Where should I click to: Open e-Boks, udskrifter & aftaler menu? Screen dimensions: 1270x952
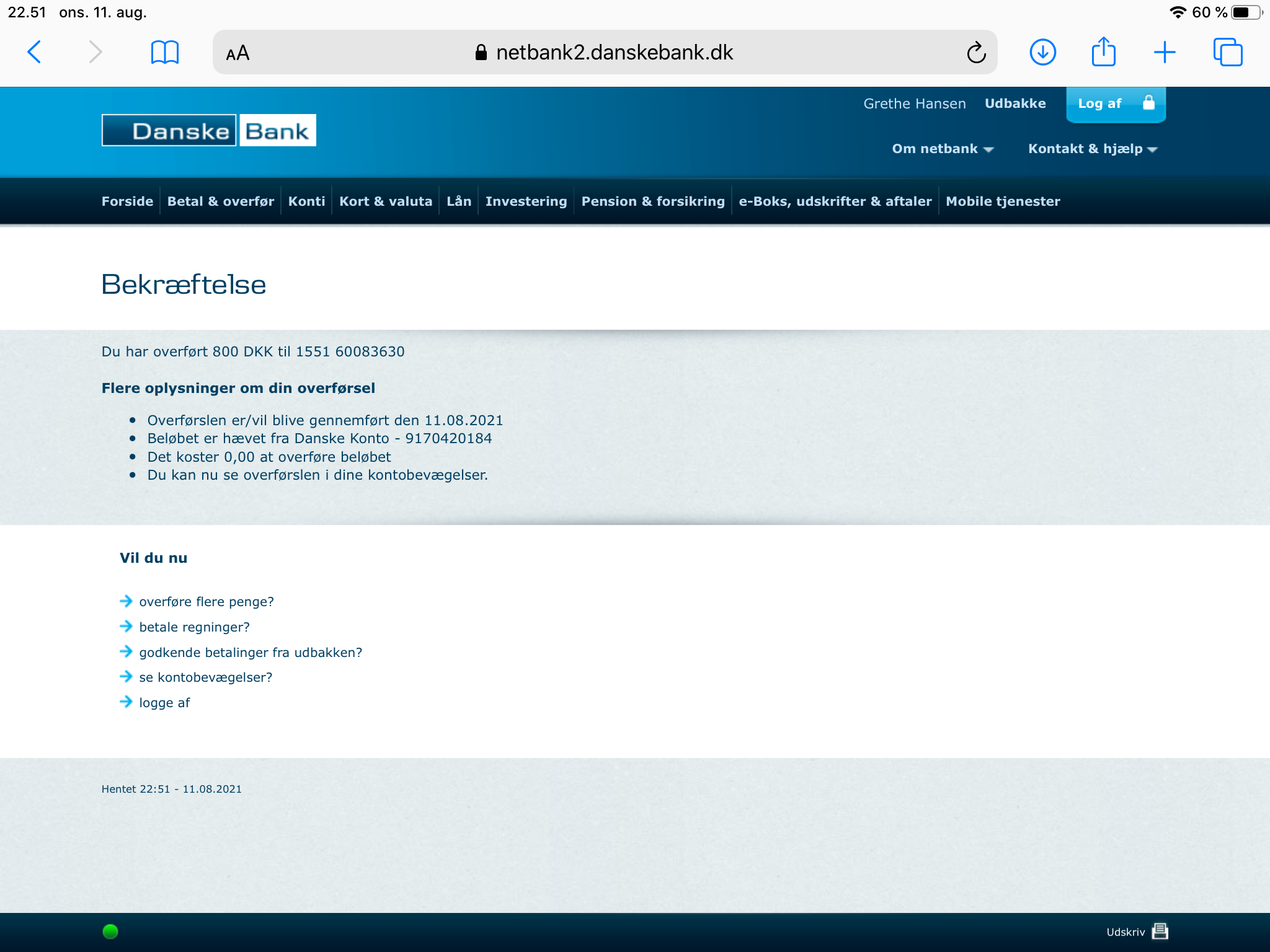pos(835,201)
